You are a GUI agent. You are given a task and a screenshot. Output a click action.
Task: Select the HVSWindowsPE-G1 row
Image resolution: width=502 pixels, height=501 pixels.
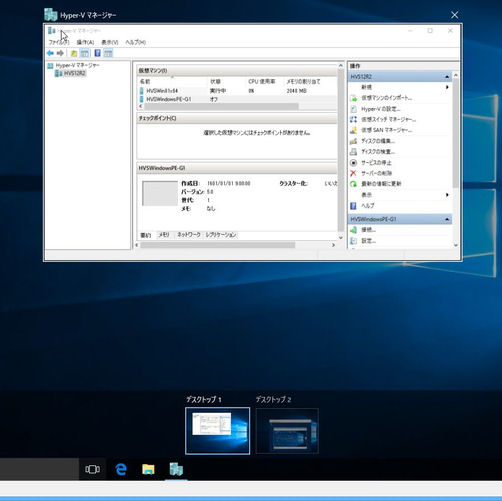pyautogui.click(x=237, y=99)
